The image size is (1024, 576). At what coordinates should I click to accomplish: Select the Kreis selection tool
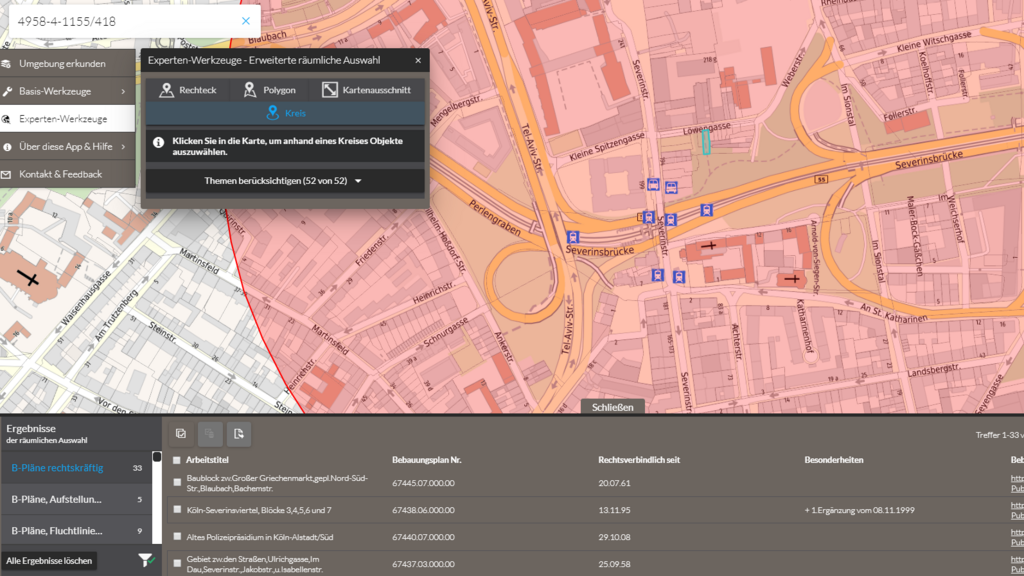[286, 112]
